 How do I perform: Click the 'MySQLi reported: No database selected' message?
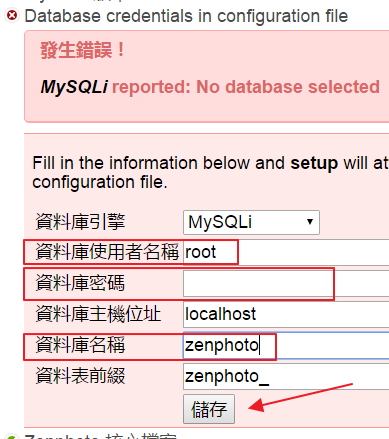pos(210,87)
